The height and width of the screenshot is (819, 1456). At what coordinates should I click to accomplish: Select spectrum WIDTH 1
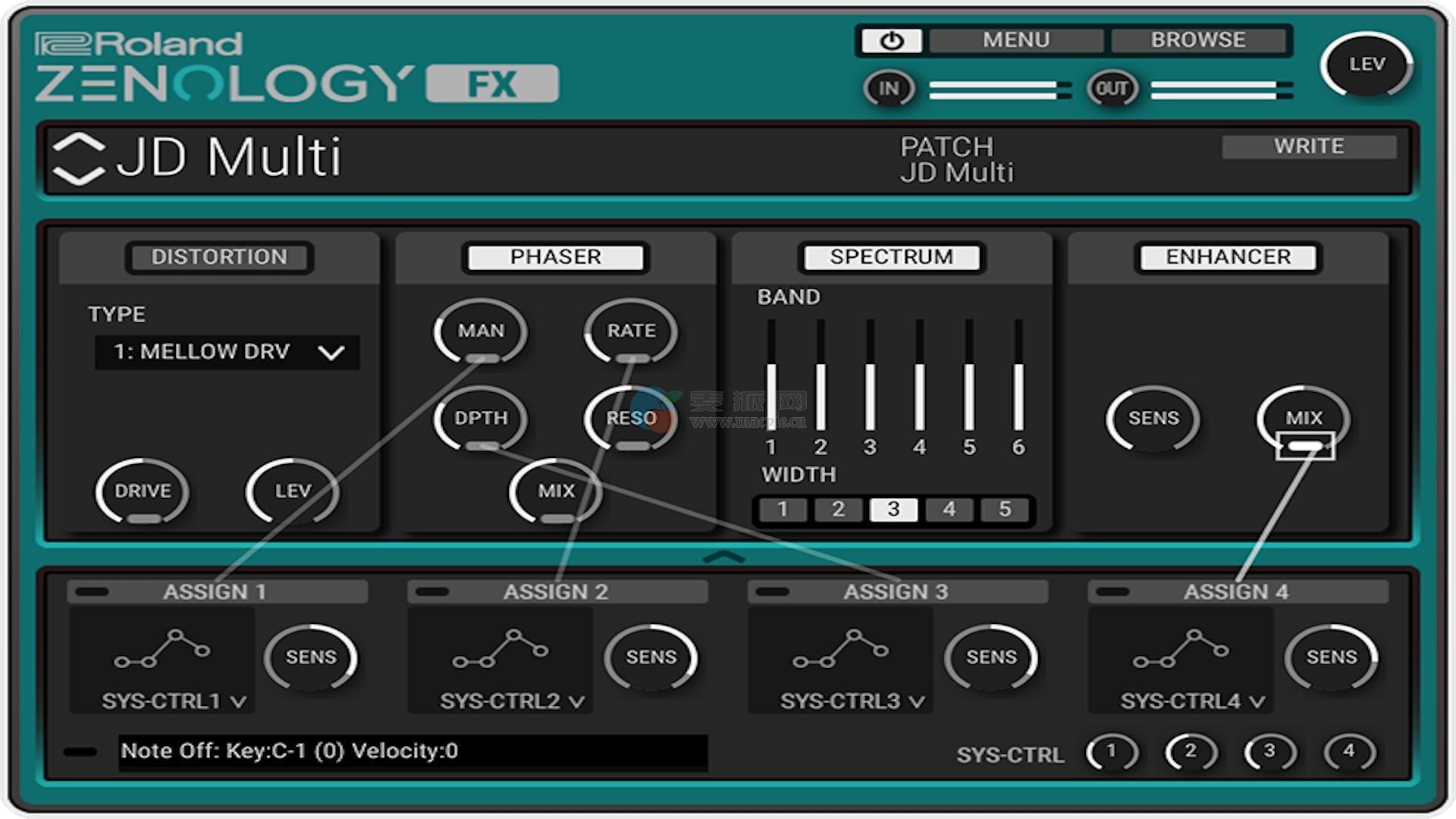click(783, 510)
